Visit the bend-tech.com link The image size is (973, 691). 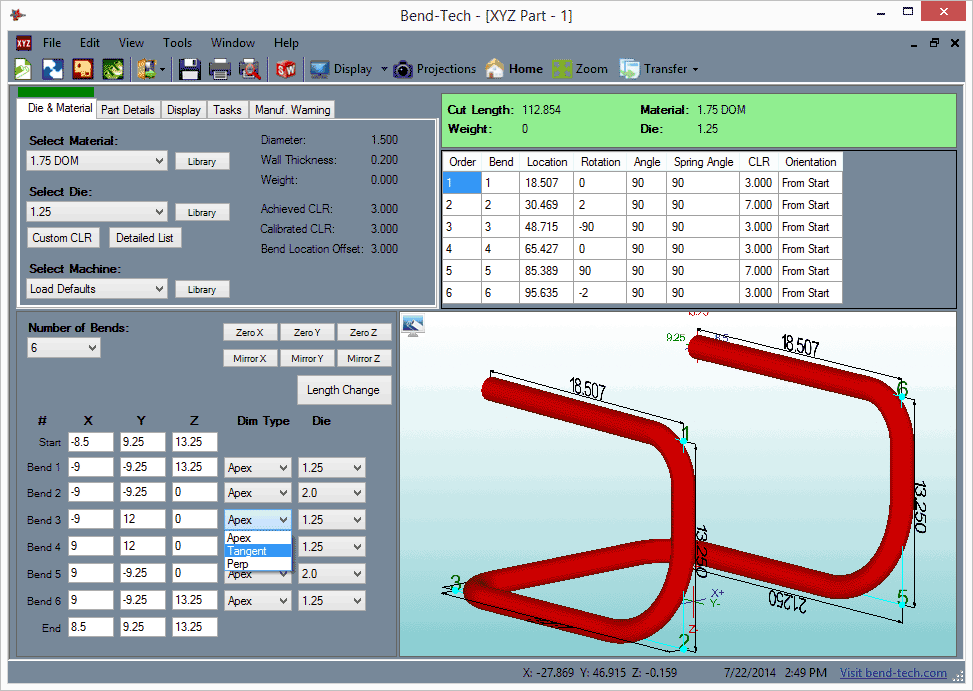click(893, 673)
